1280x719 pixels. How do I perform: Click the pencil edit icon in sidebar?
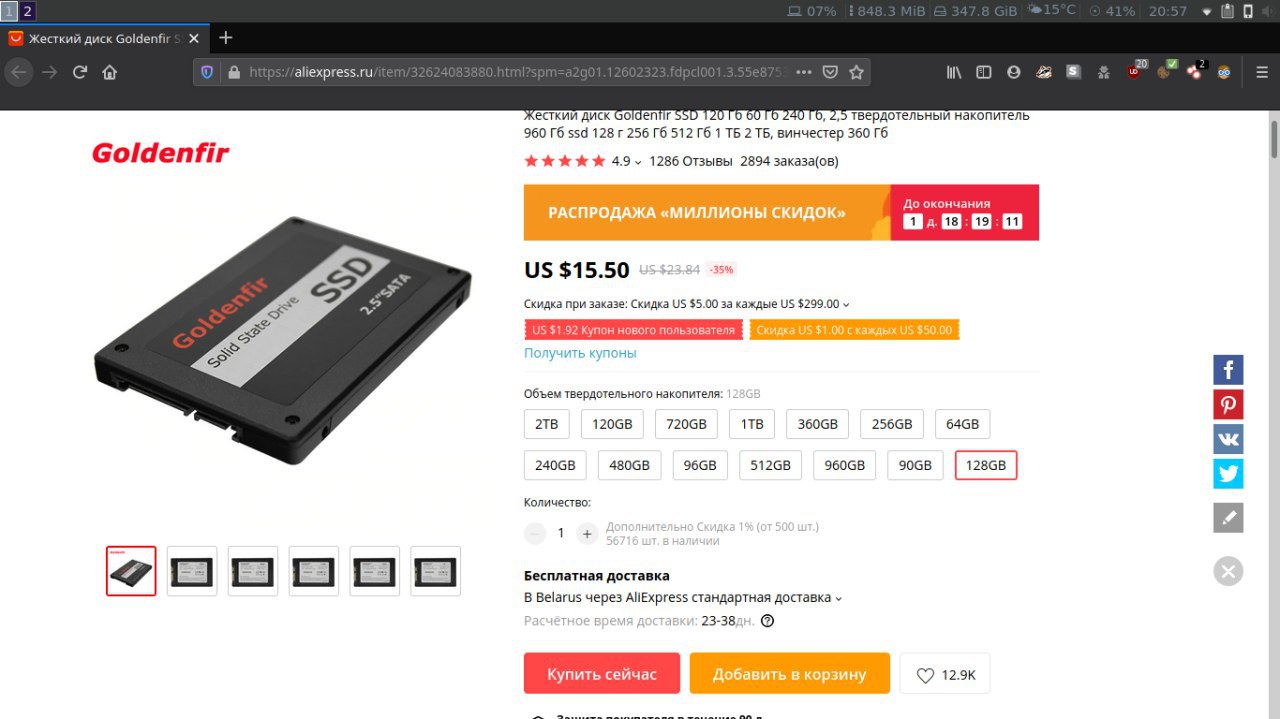point(1228,518)
